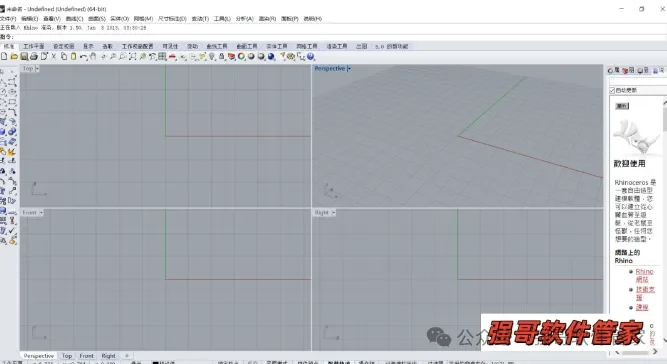Select the Rectangle tool in left toolbar

pyautogui.click(x=12, y=101)
